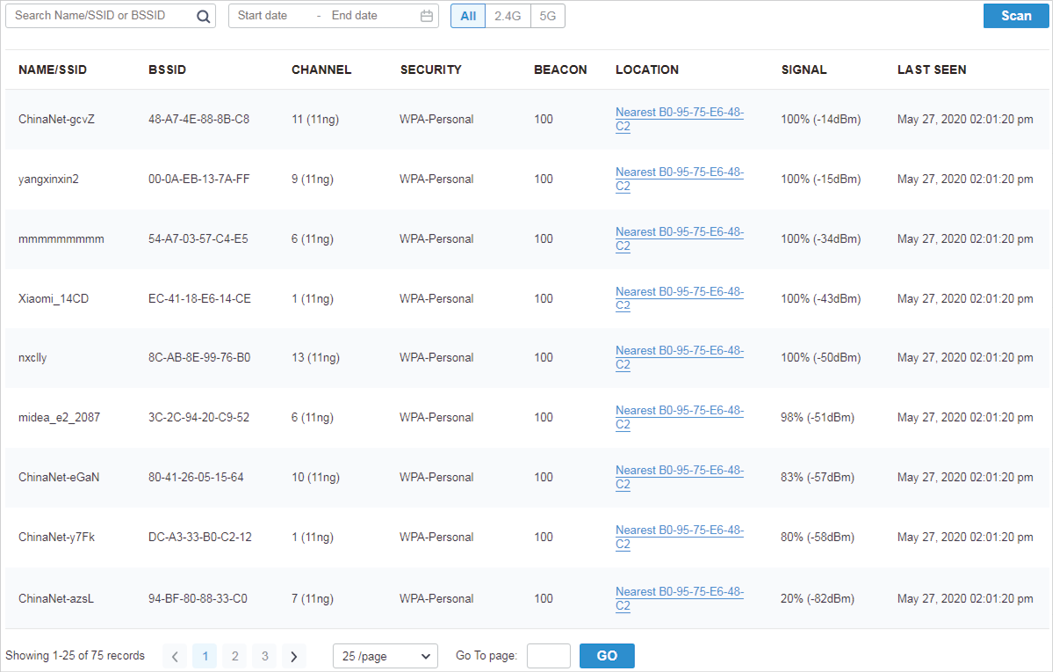Viewport: 1053px width, 672px height.
Task: Filter by 5G band
Action: coord(548,16)
